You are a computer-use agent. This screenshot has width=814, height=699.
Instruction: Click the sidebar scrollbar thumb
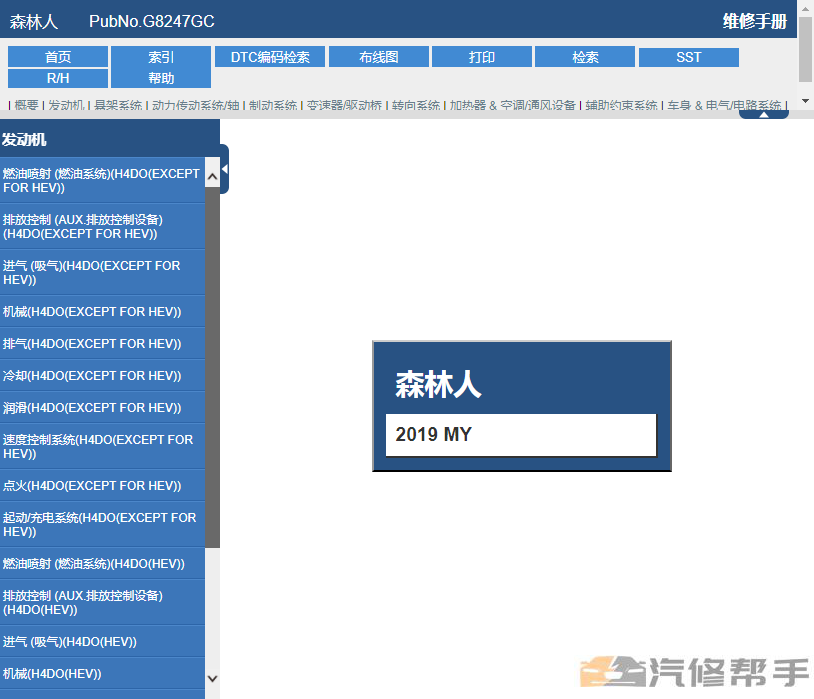click(212, 367)
